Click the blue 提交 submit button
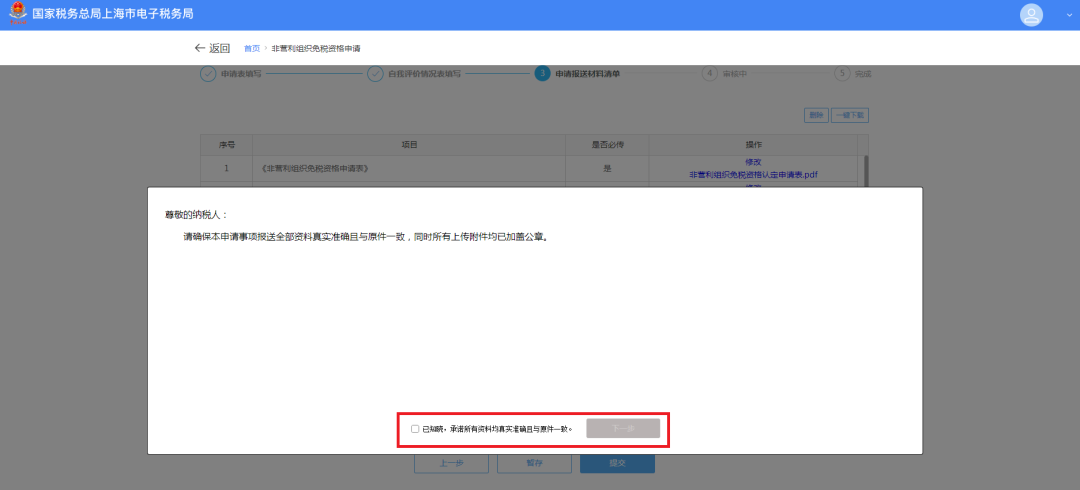The height and width of the screenshot is (490, 1080). tap(617, 463)
